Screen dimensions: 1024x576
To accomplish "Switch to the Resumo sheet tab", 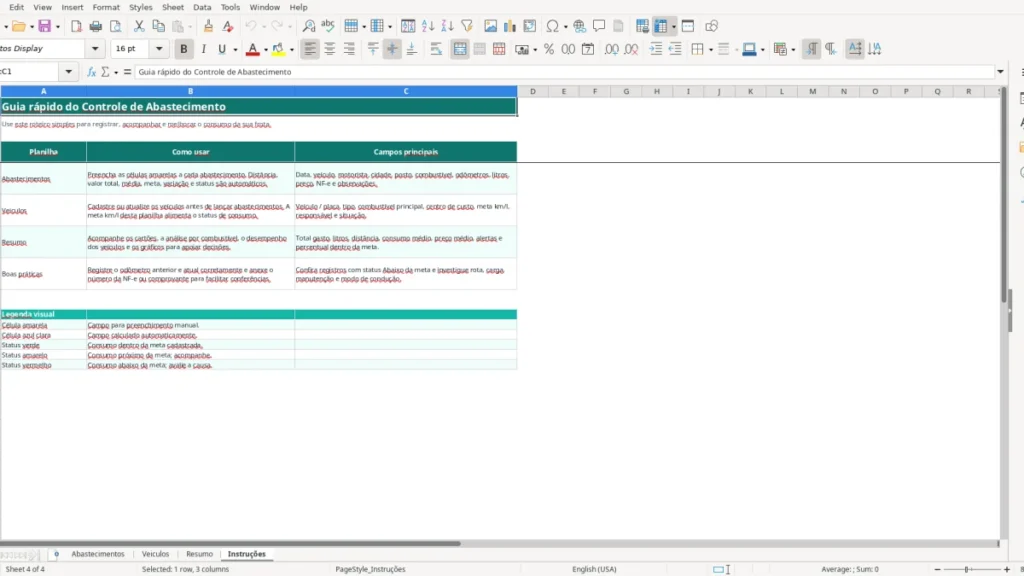I will 199,554.
